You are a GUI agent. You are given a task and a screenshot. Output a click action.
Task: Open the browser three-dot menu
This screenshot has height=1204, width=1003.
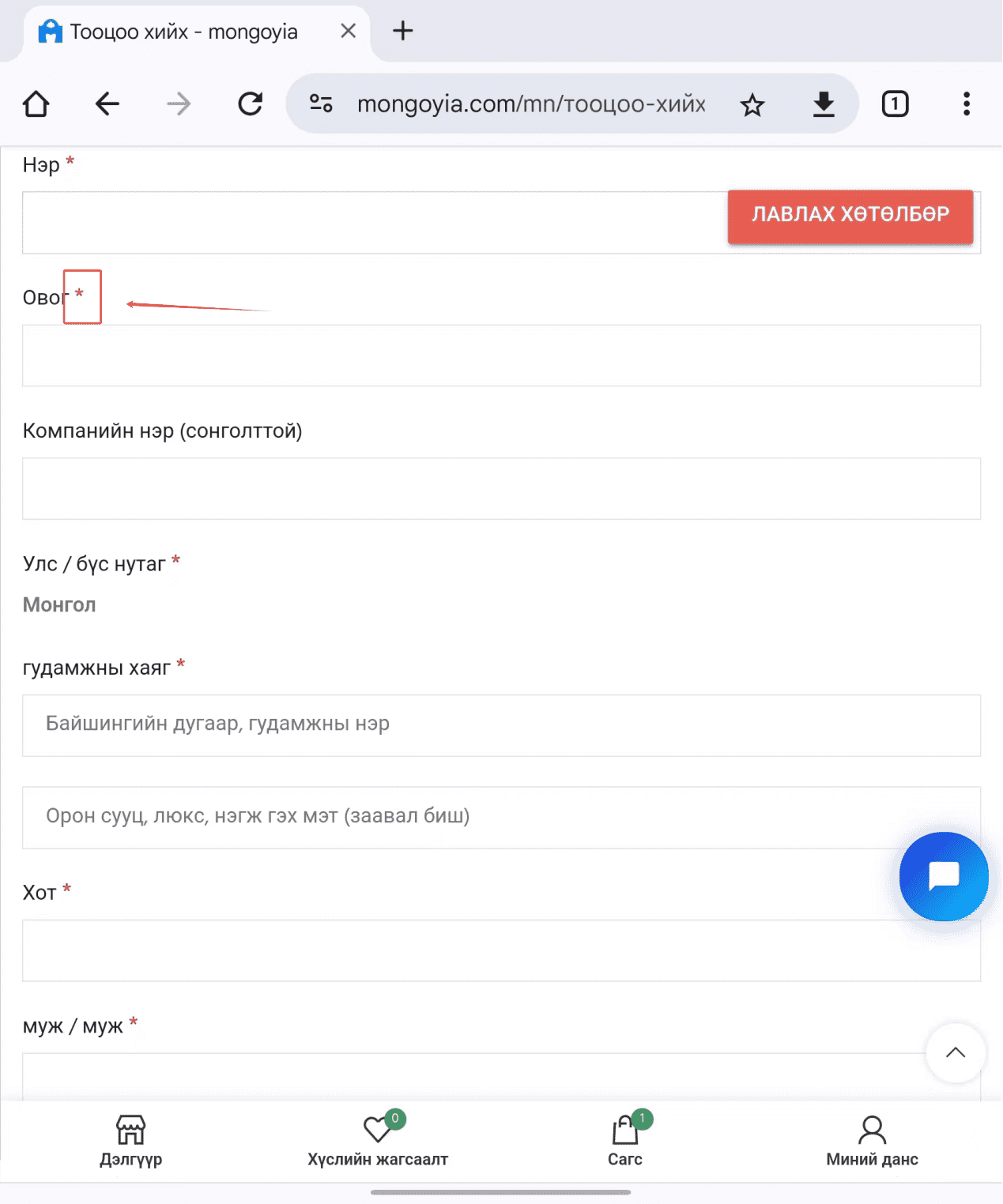click(966, 103)
